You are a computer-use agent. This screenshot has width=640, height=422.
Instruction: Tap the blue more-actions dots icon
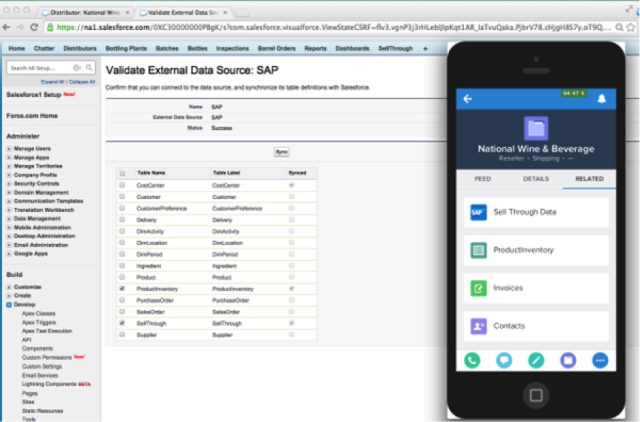[601, 360]
